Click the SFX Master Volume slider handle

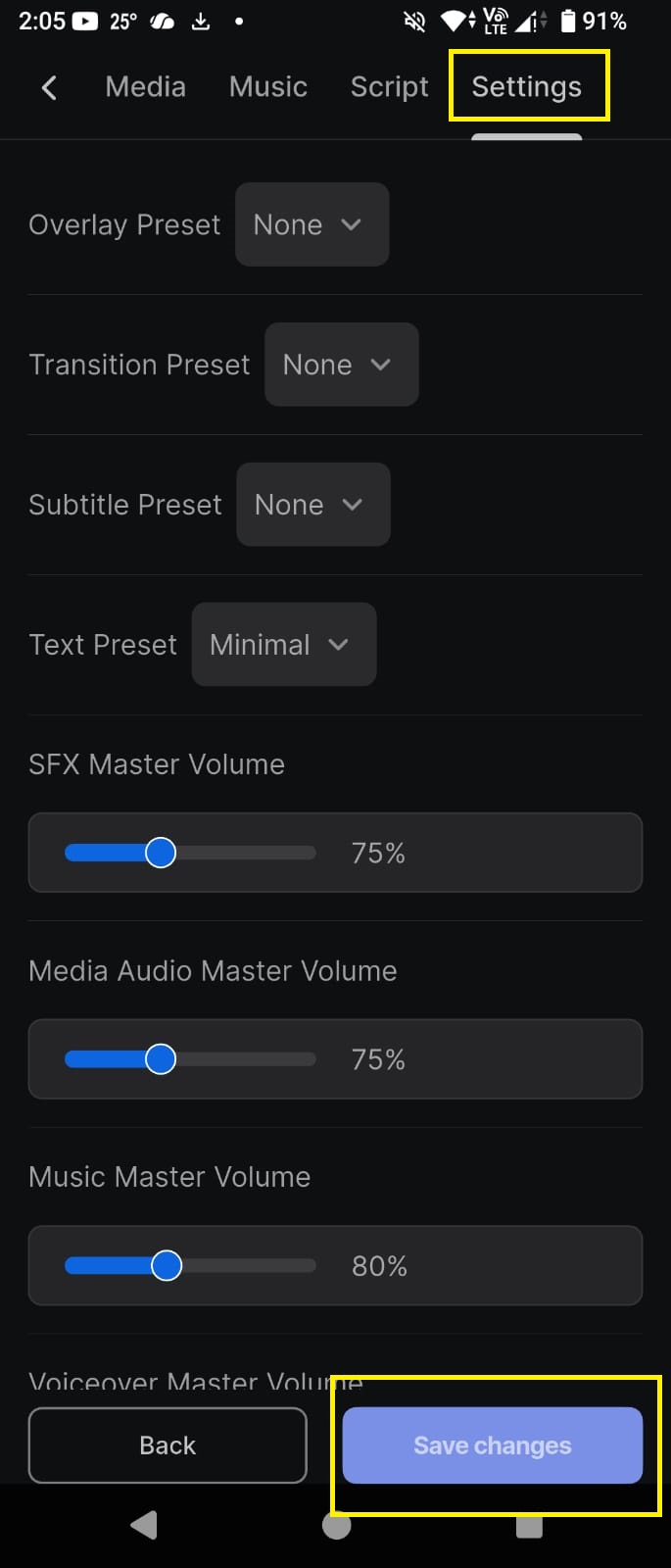[x=161, y=853]
